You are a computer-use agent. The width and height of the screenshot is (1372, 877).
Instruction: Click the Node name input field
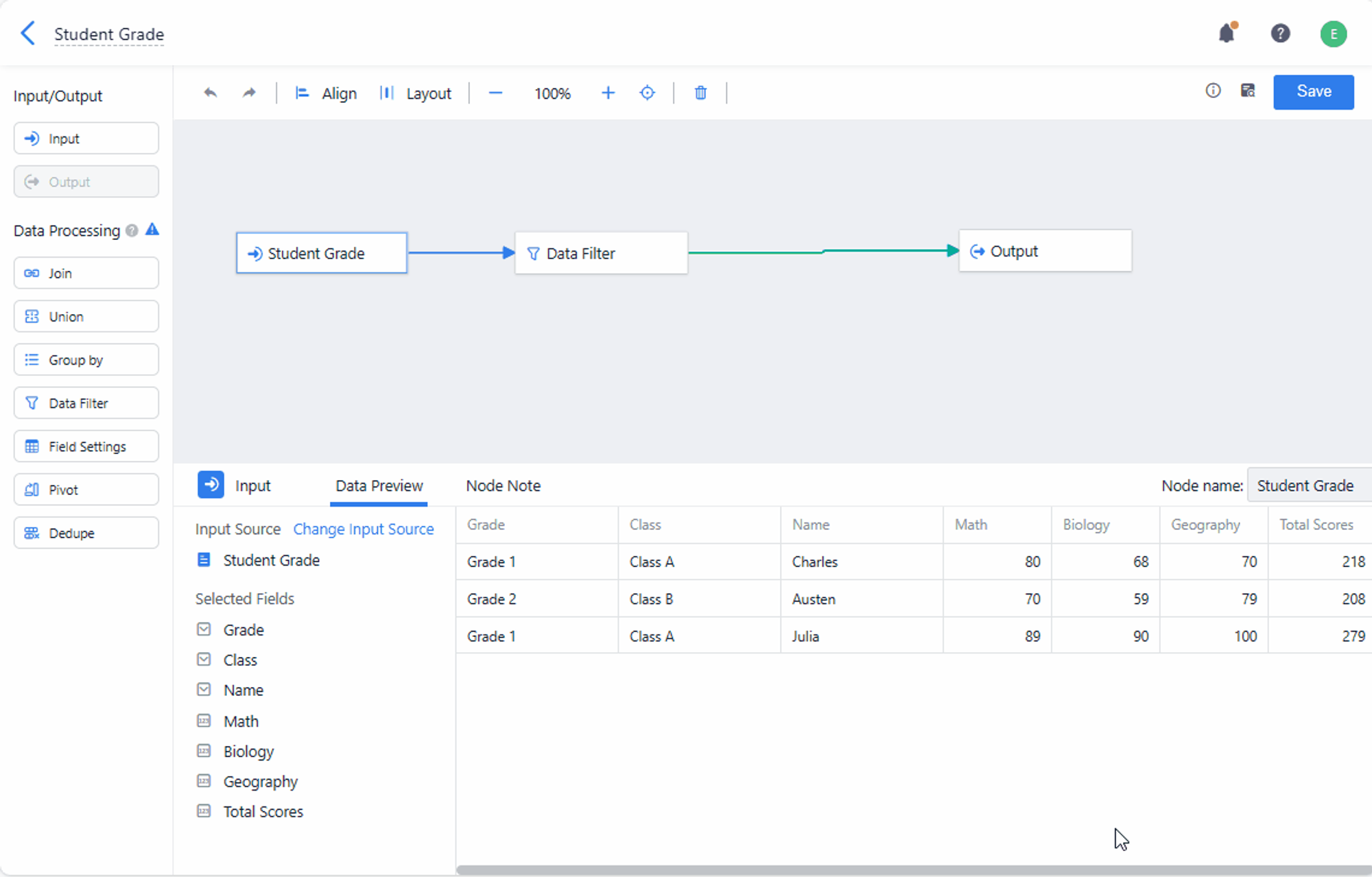[x=1310, y=485]
